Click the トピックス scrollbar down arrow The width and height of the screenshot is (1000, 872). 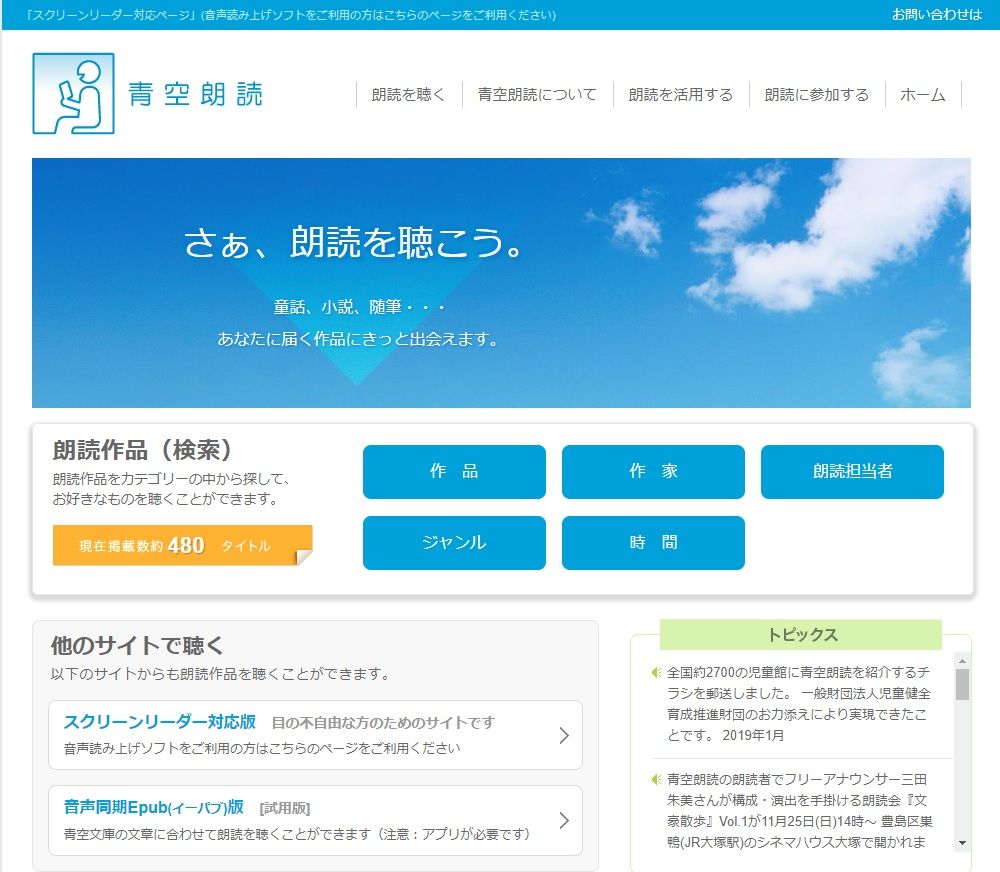[x=962, y=843]
